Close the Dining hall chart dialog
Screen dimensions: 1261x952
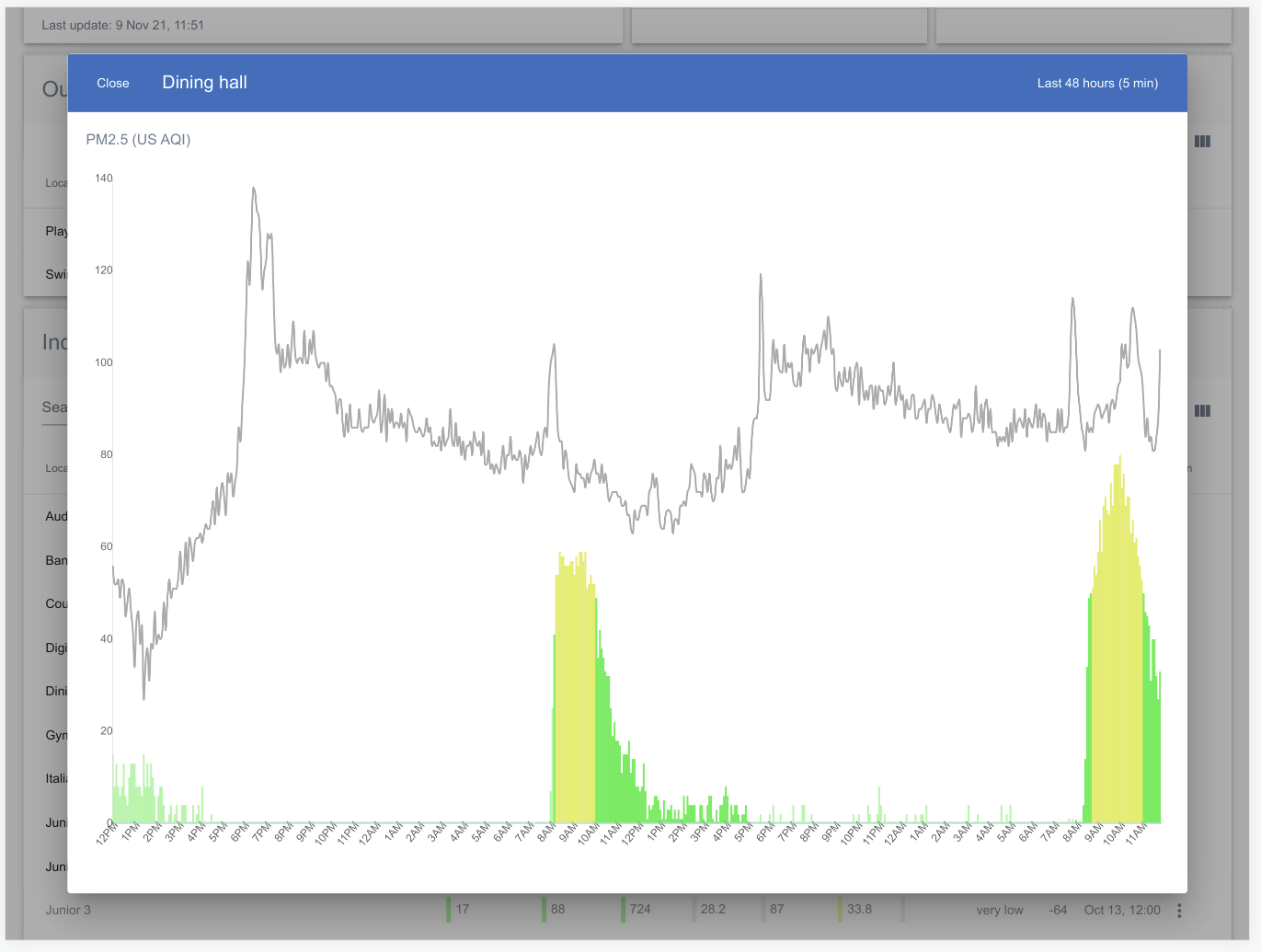[x=113, y=83]
